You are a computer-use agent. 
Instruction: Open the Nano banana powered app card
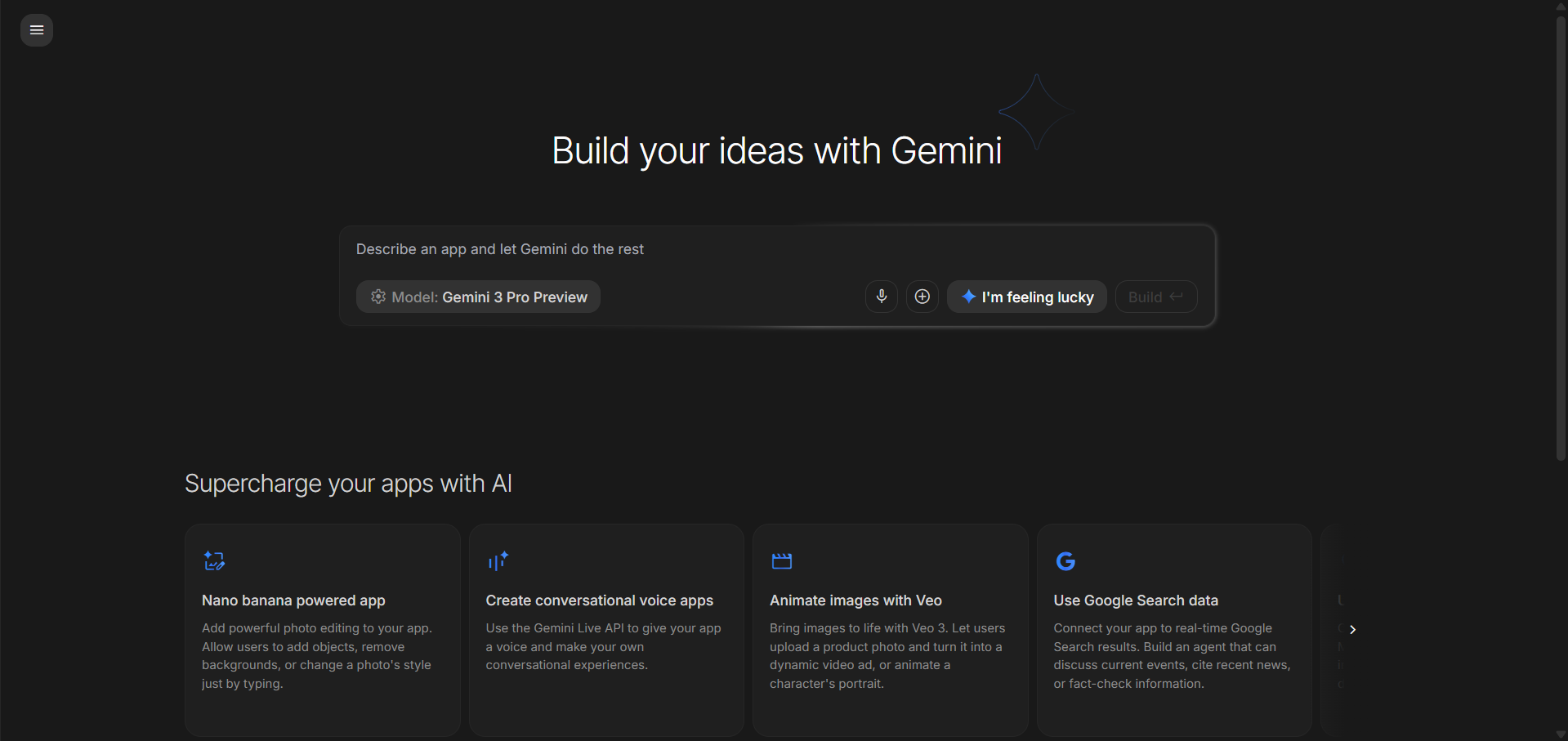pos(322,629)
